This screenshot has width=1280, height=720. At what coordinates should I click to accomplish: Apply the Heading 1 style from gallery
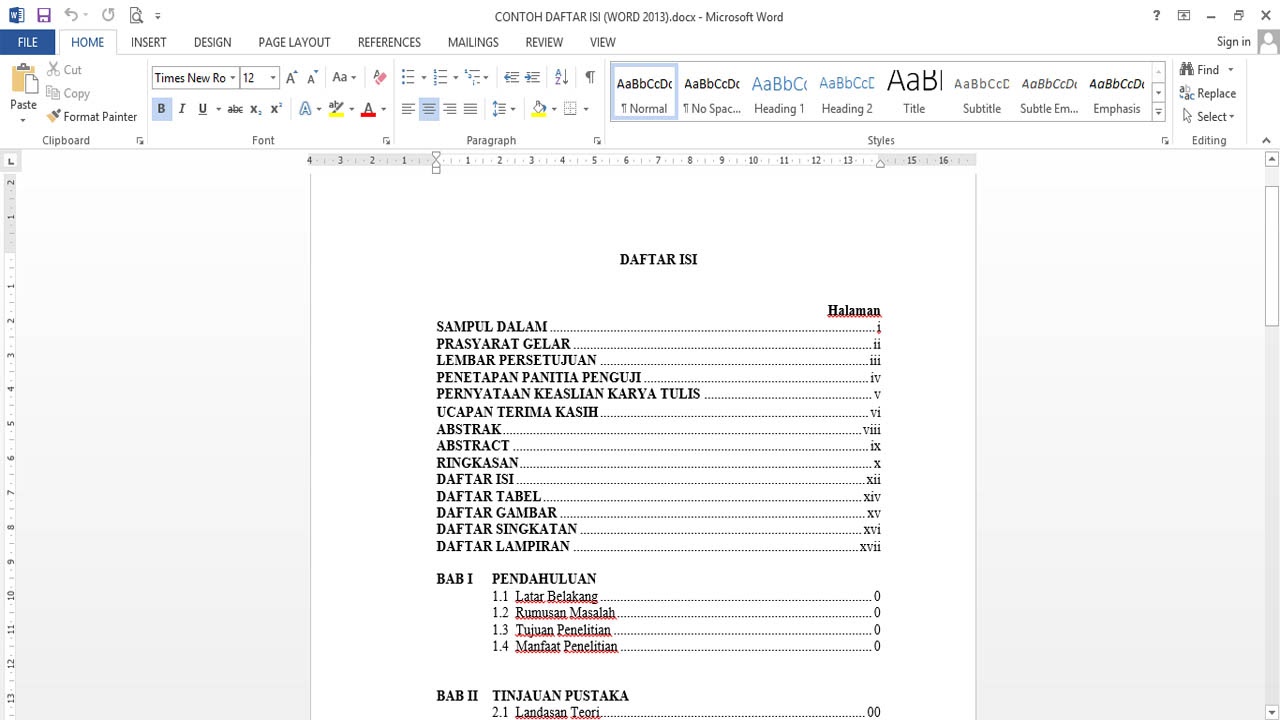779,93
